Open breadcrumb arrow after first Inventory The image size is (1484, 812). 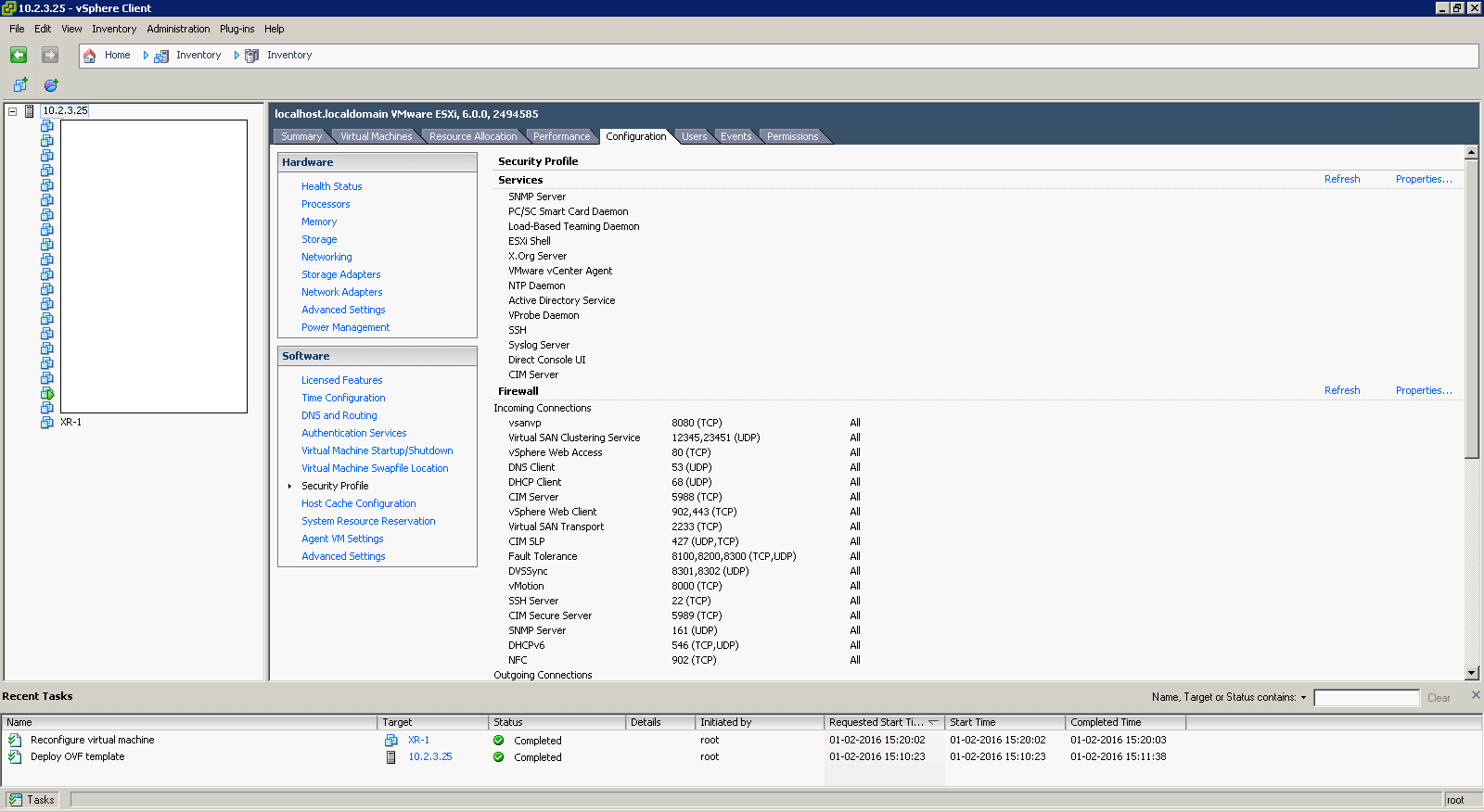pyautogui.click(x=237, y=56)
